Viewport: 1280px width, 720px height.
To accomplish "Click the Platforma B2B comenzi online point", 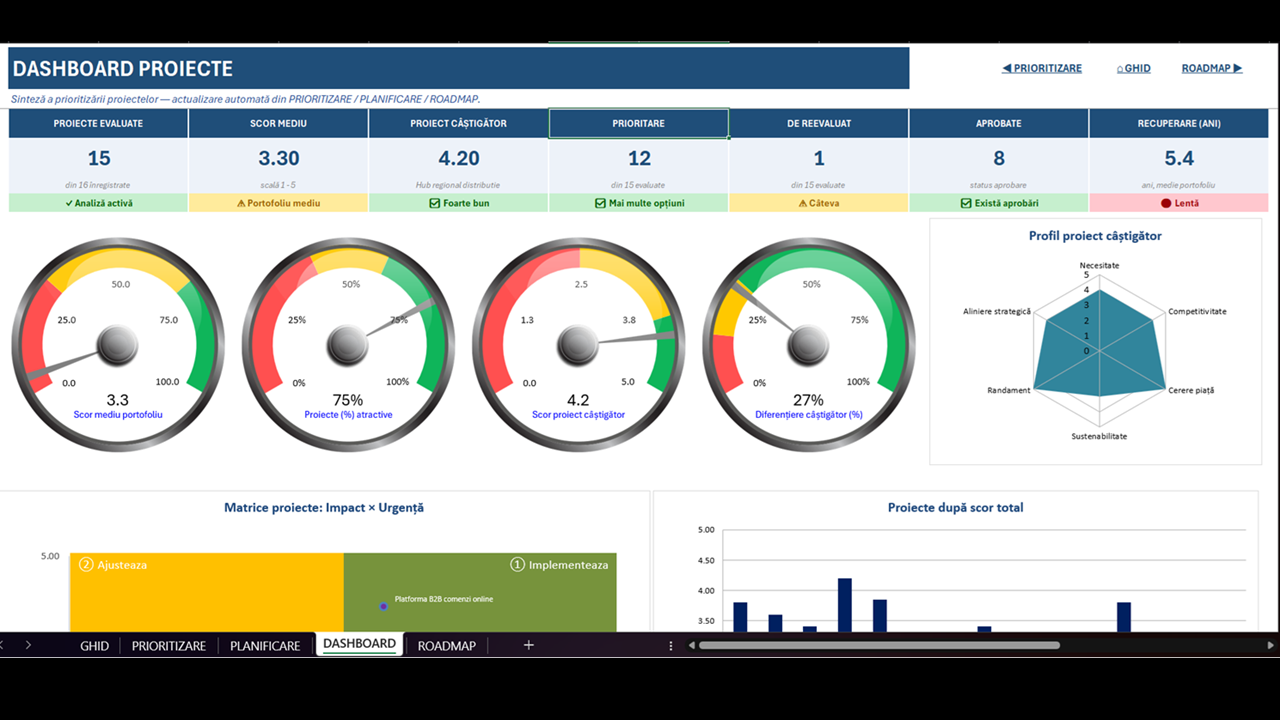I will (383, 606).
